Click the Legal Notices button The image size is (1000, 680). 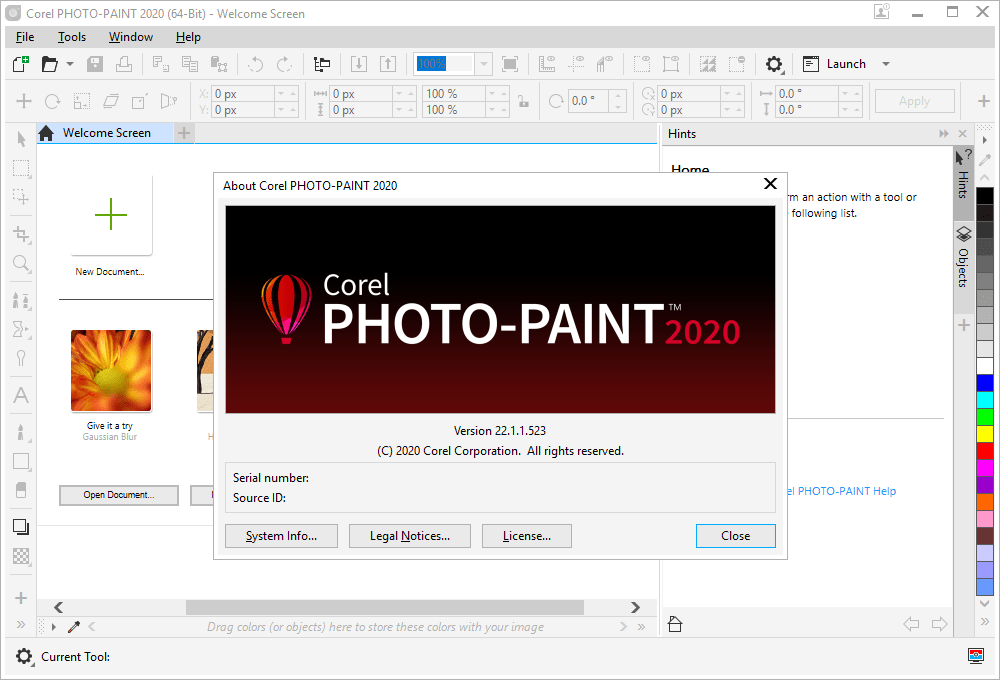click(x=409, y=536)
